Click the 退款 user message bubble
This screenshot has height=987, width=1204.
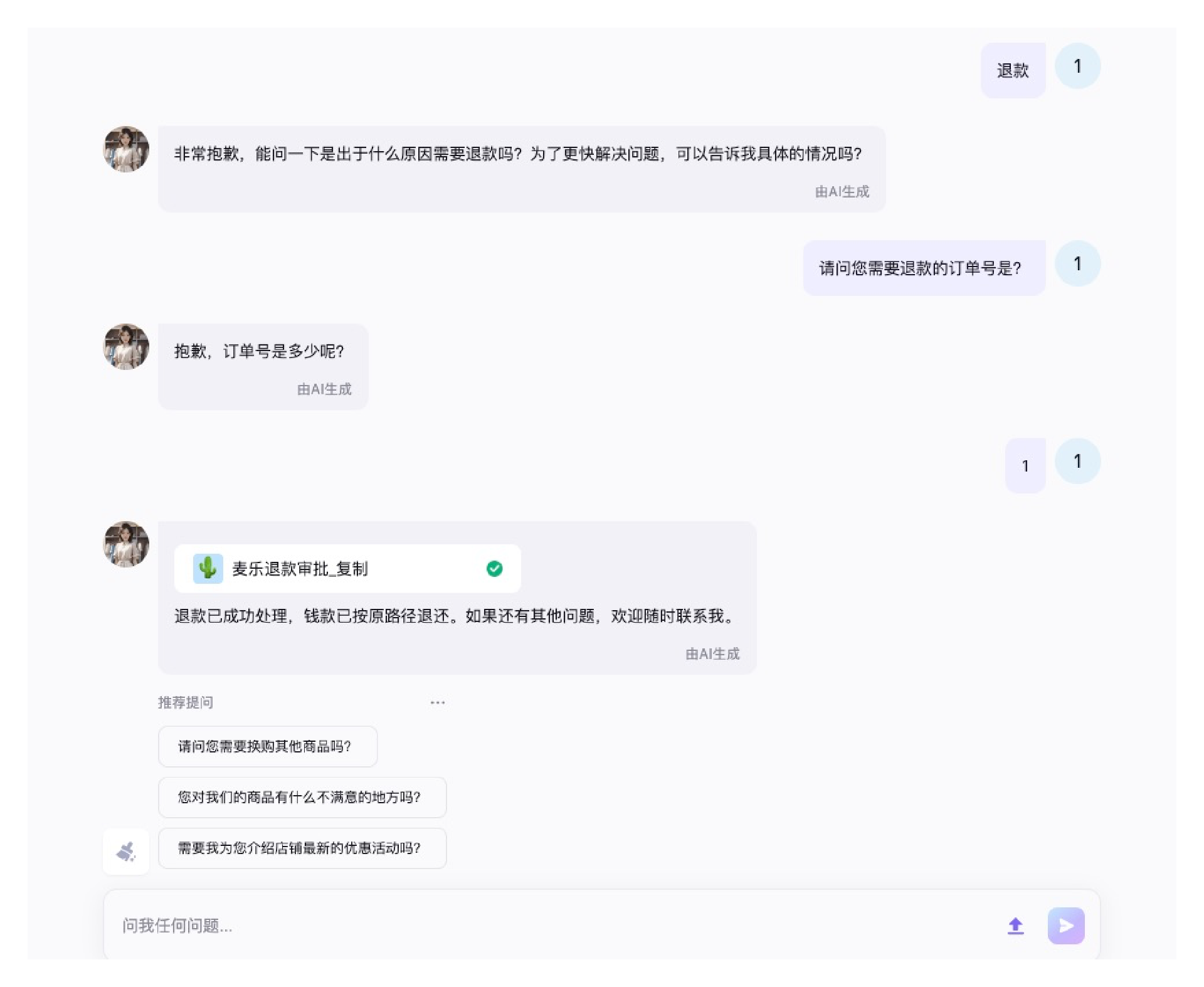1013,70
